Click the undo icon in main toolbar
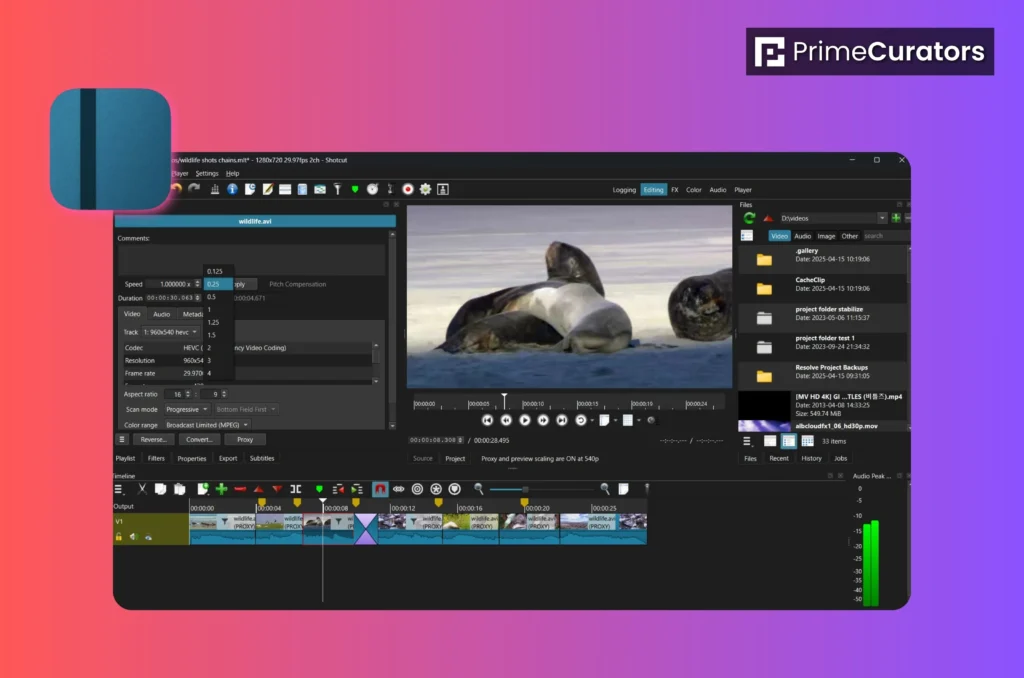Screen dimensions: 1024x678 pos(176,189)
